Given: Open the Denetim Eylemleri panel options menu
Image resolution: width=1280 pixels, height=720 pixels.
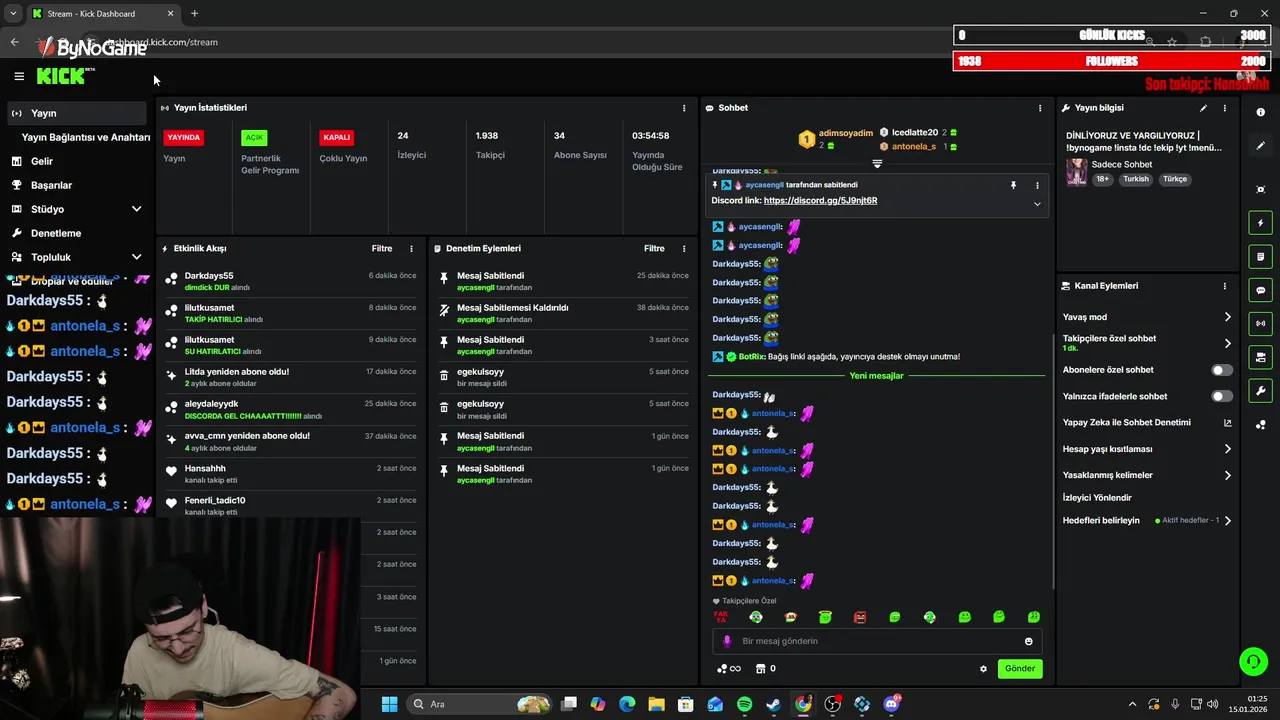Looking at the screenshot, I should (x=684, y=248).
